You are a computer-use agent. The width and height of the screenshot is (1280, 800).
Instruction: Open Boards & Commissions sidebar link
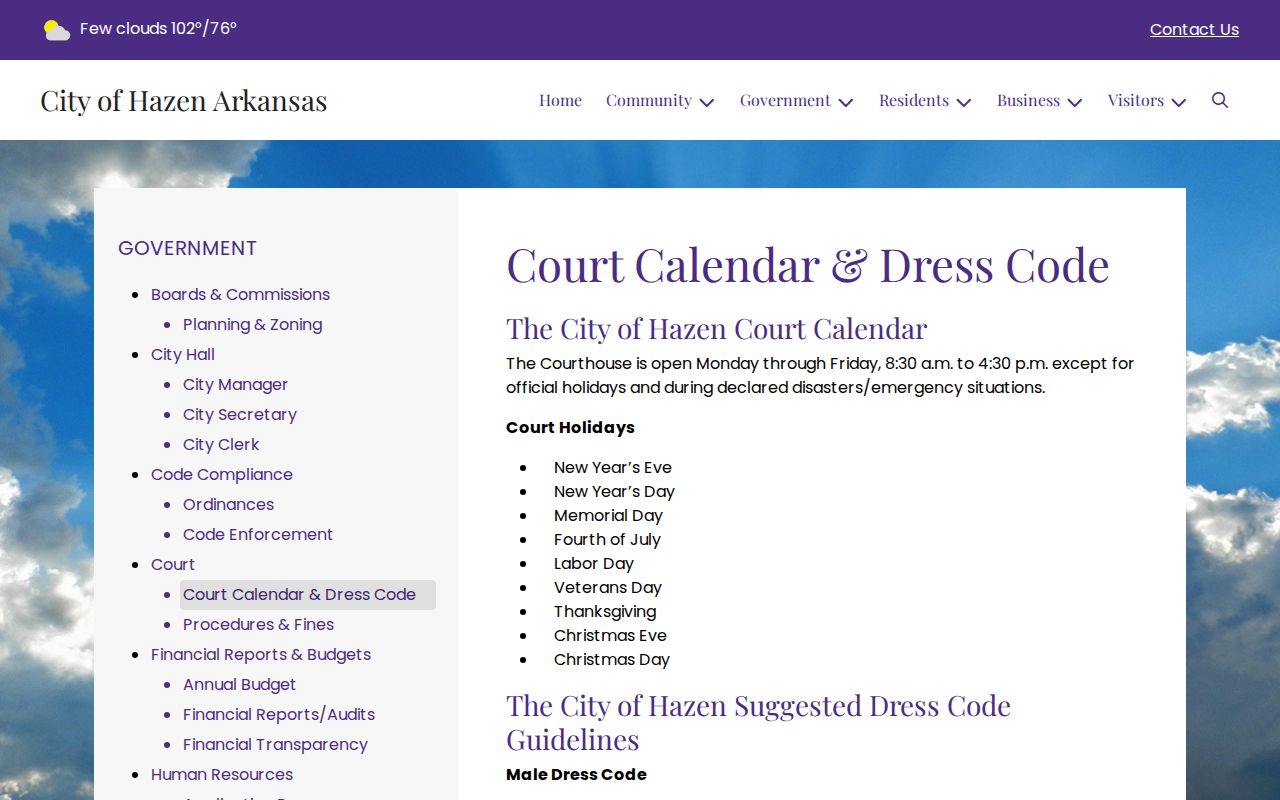(240, 294)
